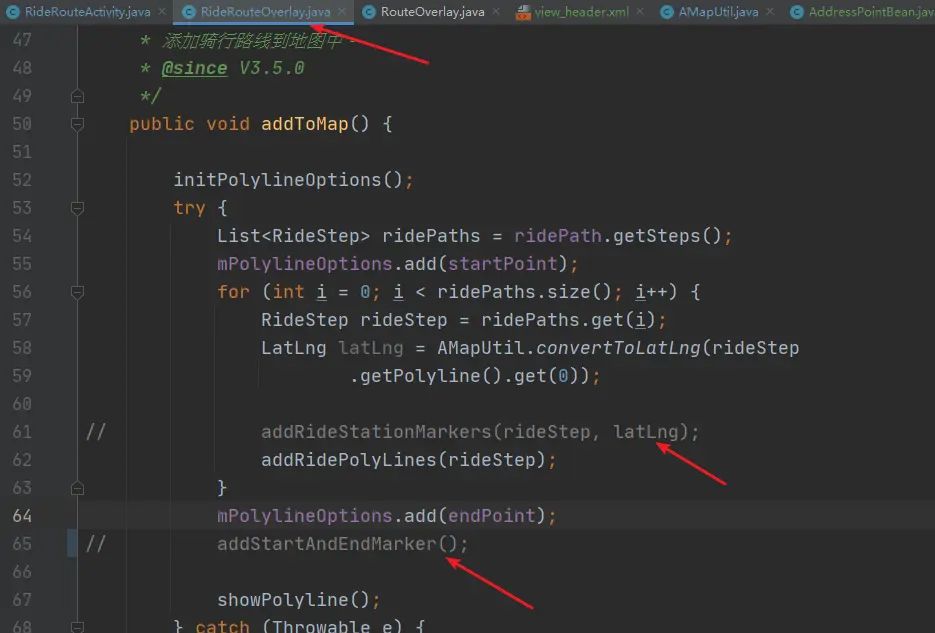Open AMapUtil.java tab
The width and height of the screenshot is (935, 633).
[718, 11]
